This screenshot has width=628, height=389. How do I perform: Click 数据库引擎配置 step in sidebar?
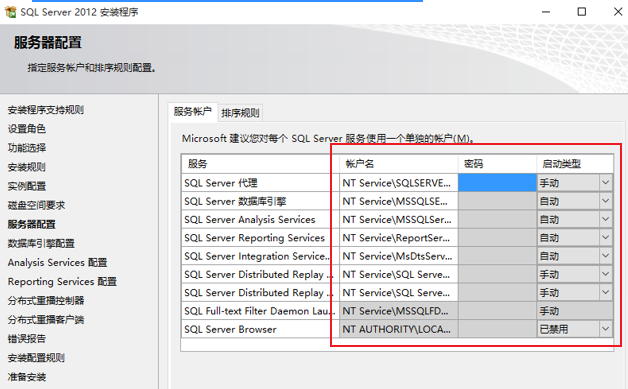pyautogui.click(x=41, y=243)
